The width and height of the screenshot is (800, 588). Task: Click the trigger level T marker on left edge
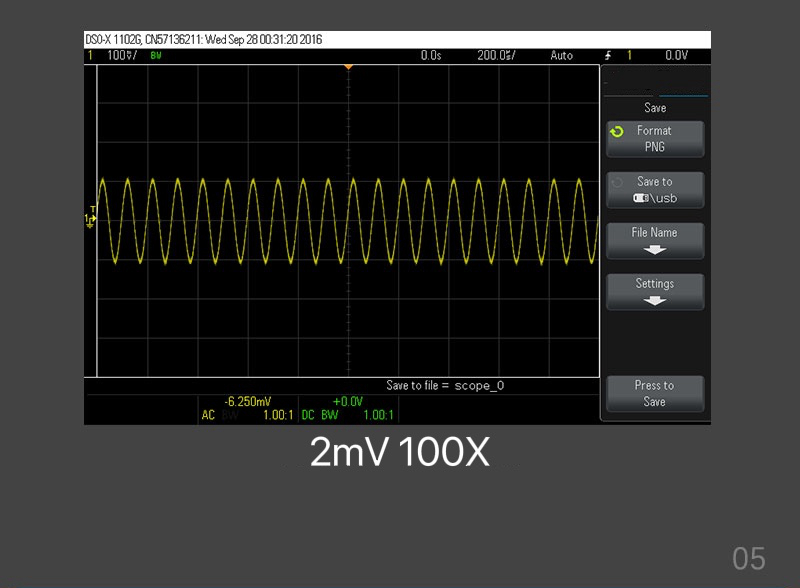(x=92, y=210)
